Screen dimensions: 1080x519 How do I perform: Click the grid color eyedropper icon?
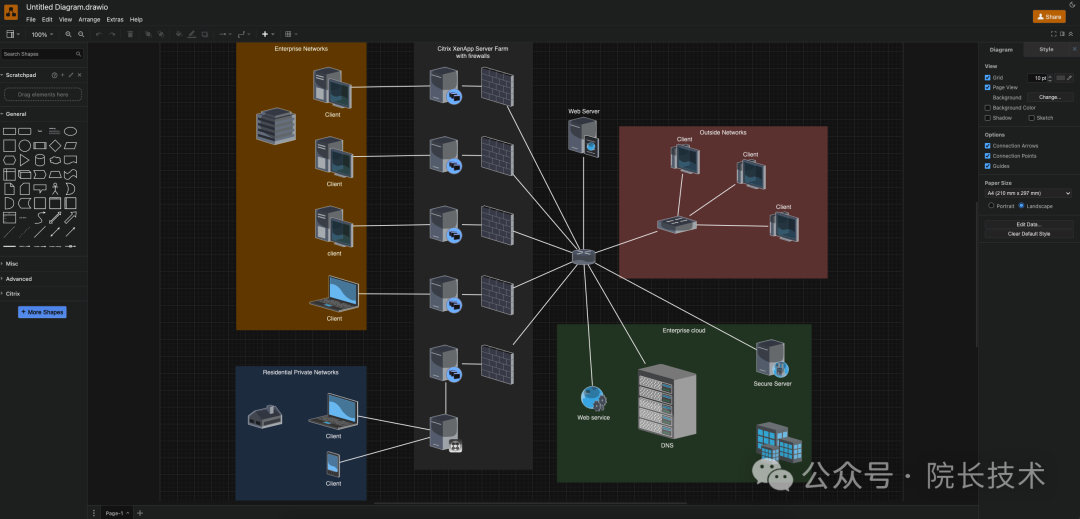(x=1070, y=78)
